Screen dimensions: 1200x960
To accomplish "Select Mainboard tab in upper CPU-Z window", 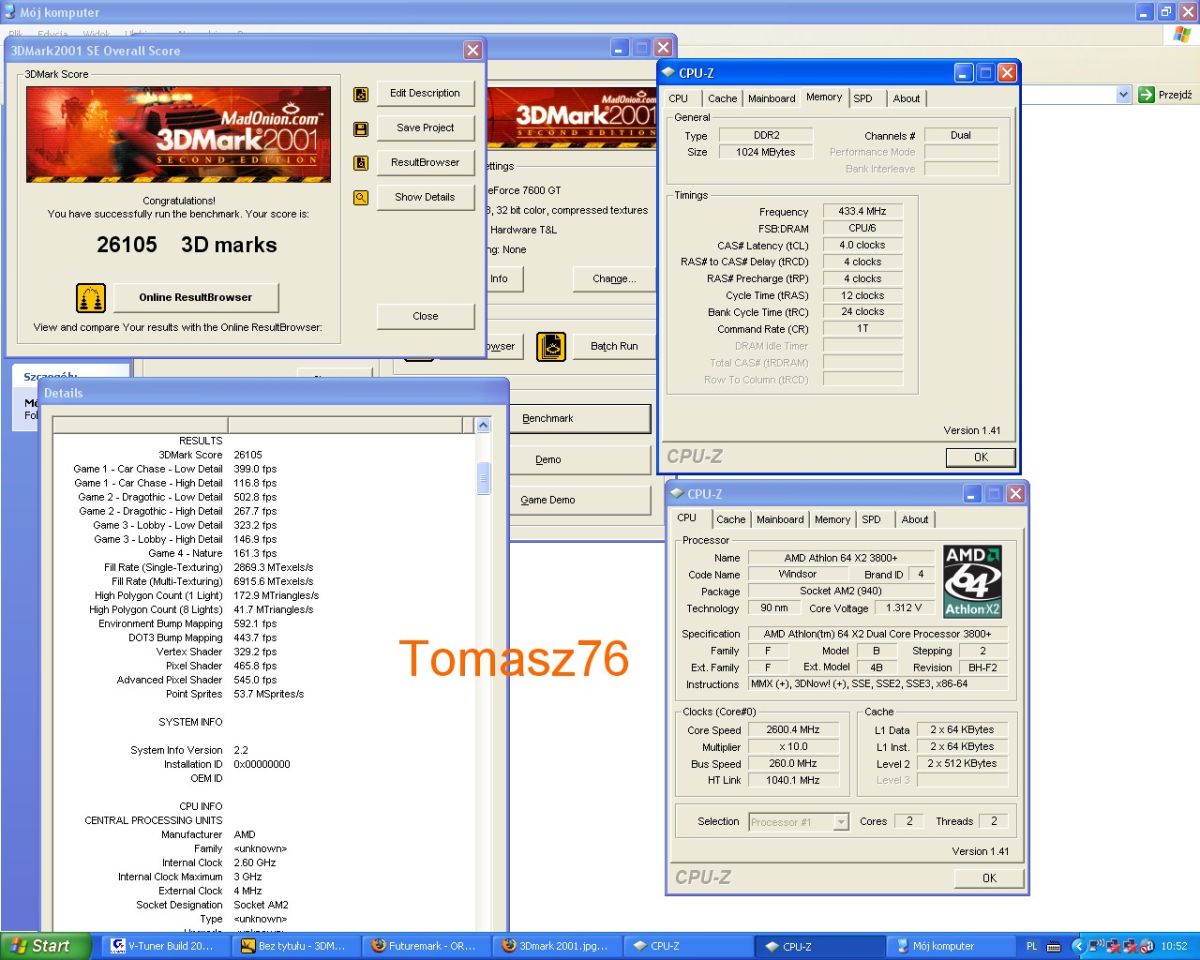I will 772,98.
